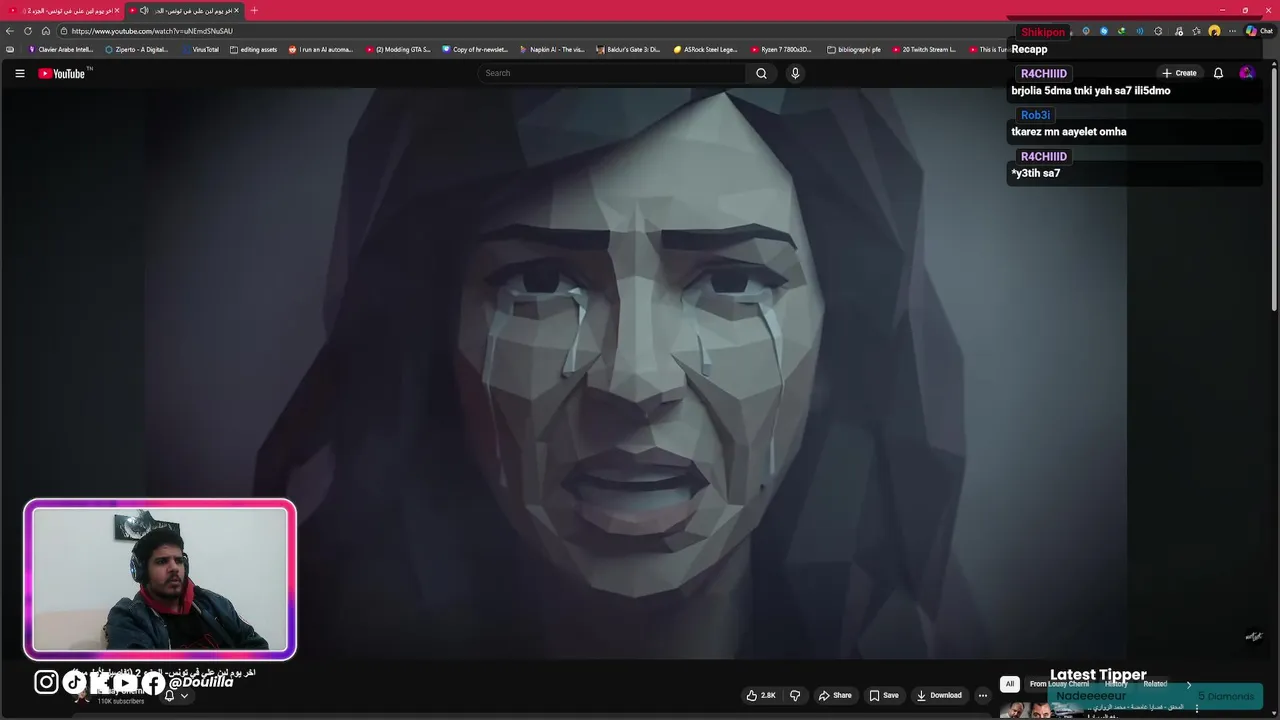Run search with the magnifier button

tap(761, 73)
